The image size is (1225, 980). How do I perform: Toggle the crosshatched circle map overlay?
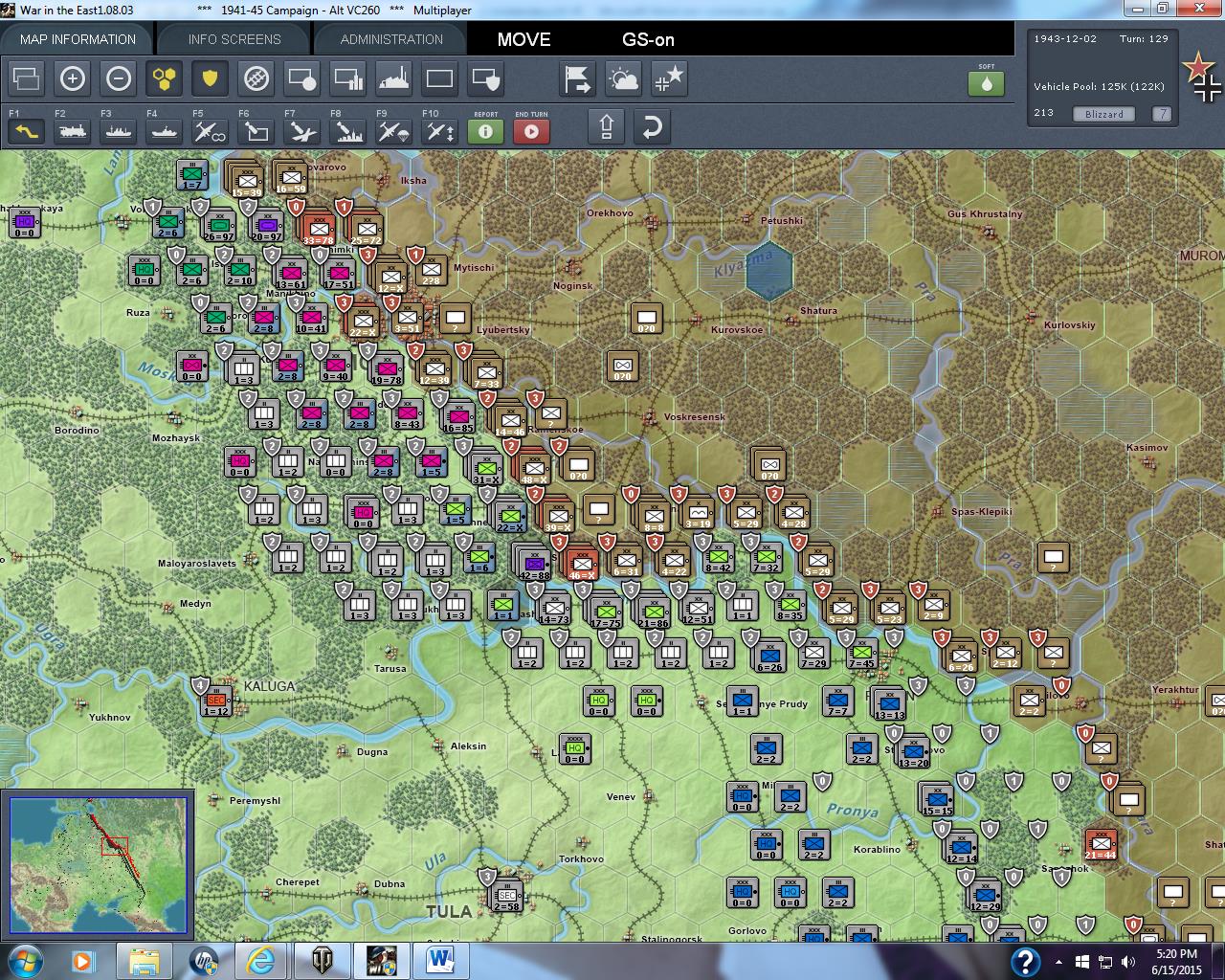point(256,78)
